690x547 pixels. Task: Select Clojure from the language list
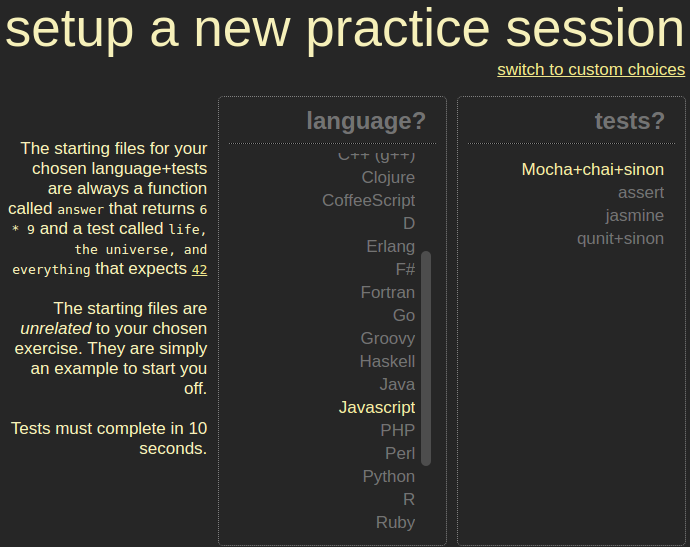click(388, 177)
